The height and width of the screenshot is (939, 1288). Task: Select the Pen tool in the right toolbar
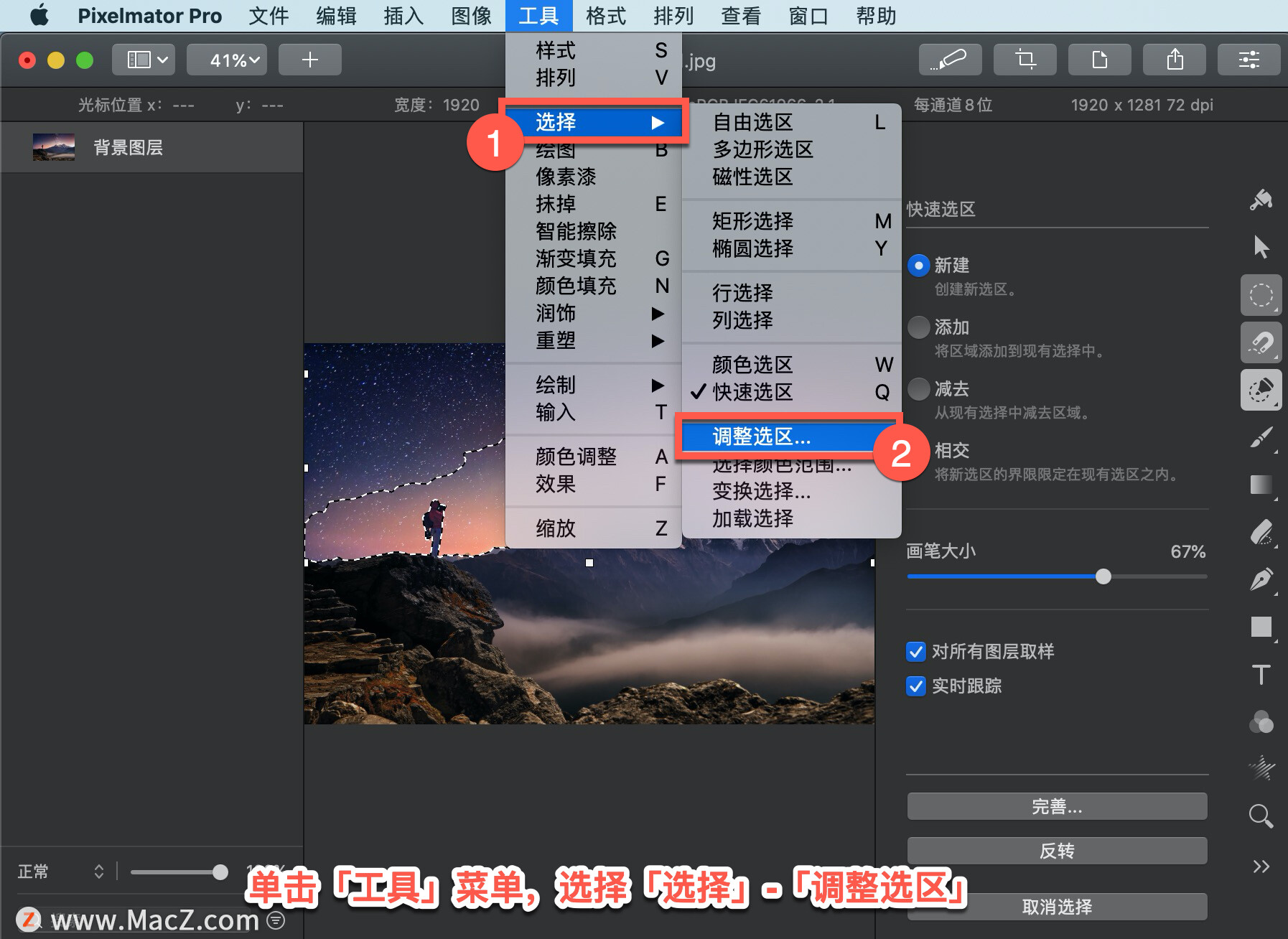pyautogui.click(x=1261, y=579)
